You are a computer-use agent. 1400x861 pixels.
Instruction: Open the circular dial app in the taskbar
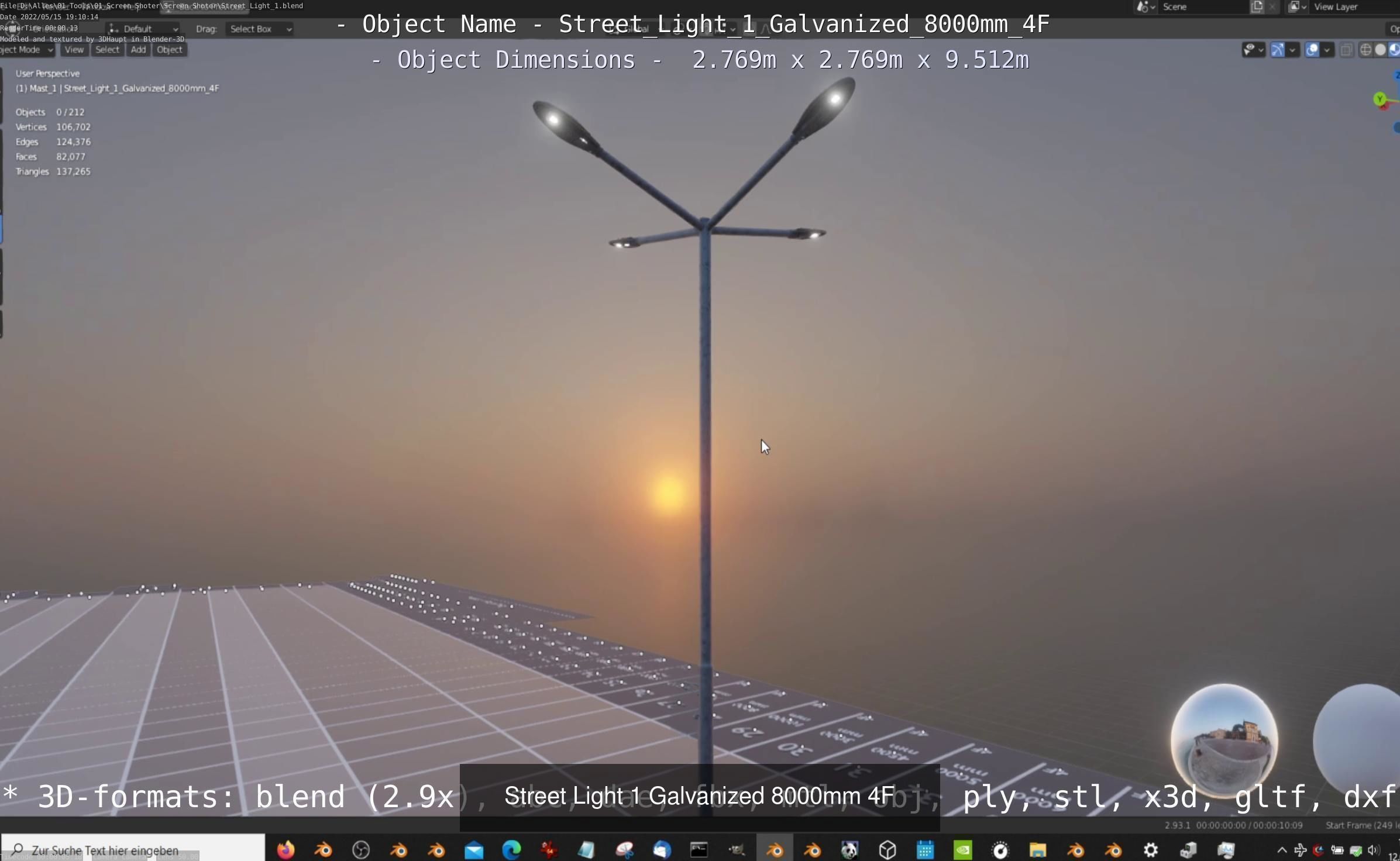click(1000, 850)
